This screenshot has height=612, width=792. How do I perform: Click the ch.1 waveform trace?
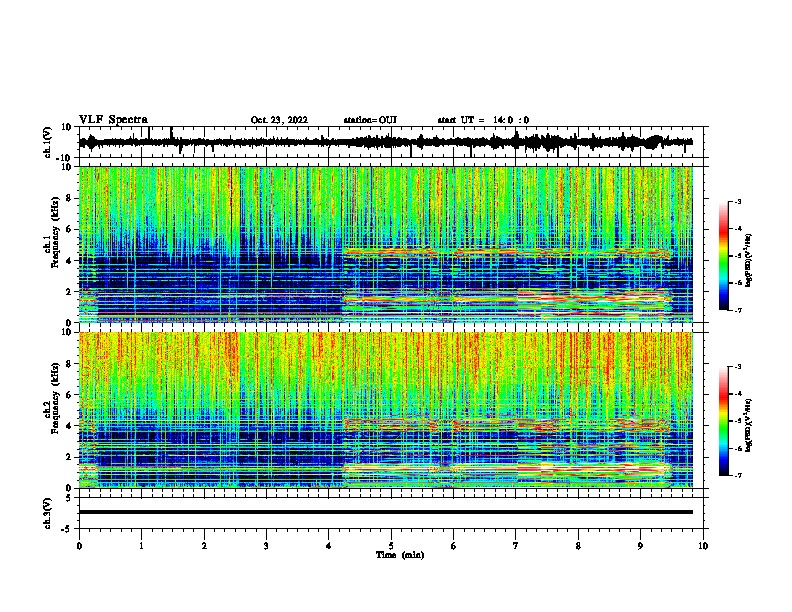pos(385,142)
